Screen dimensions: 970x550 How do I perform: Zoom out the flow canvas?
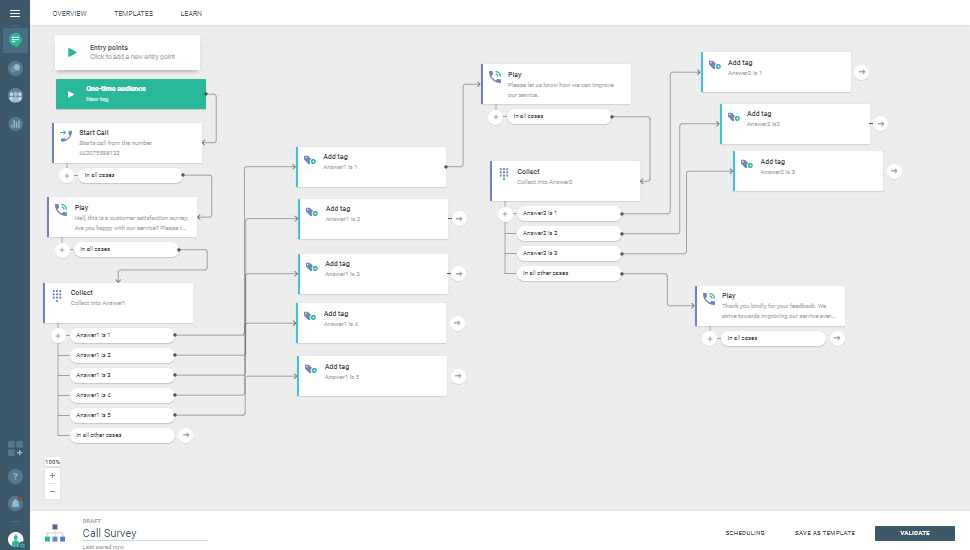[x=52, y=491]
